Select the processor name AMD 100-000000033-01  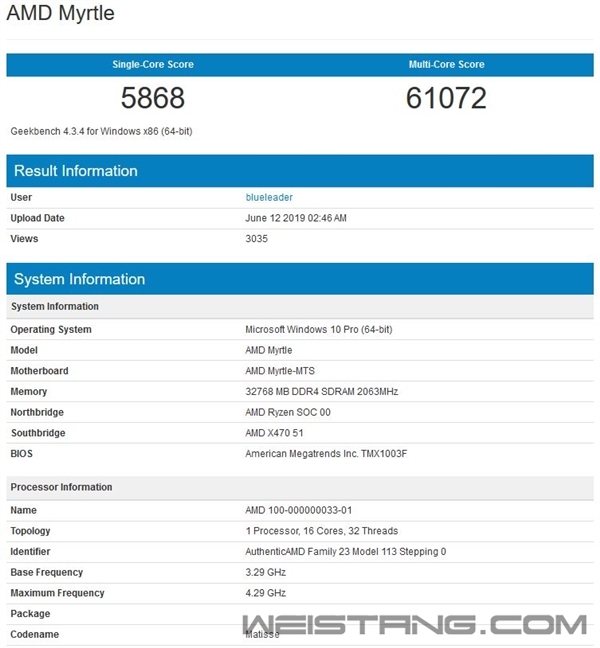click(x=300, y=510)
